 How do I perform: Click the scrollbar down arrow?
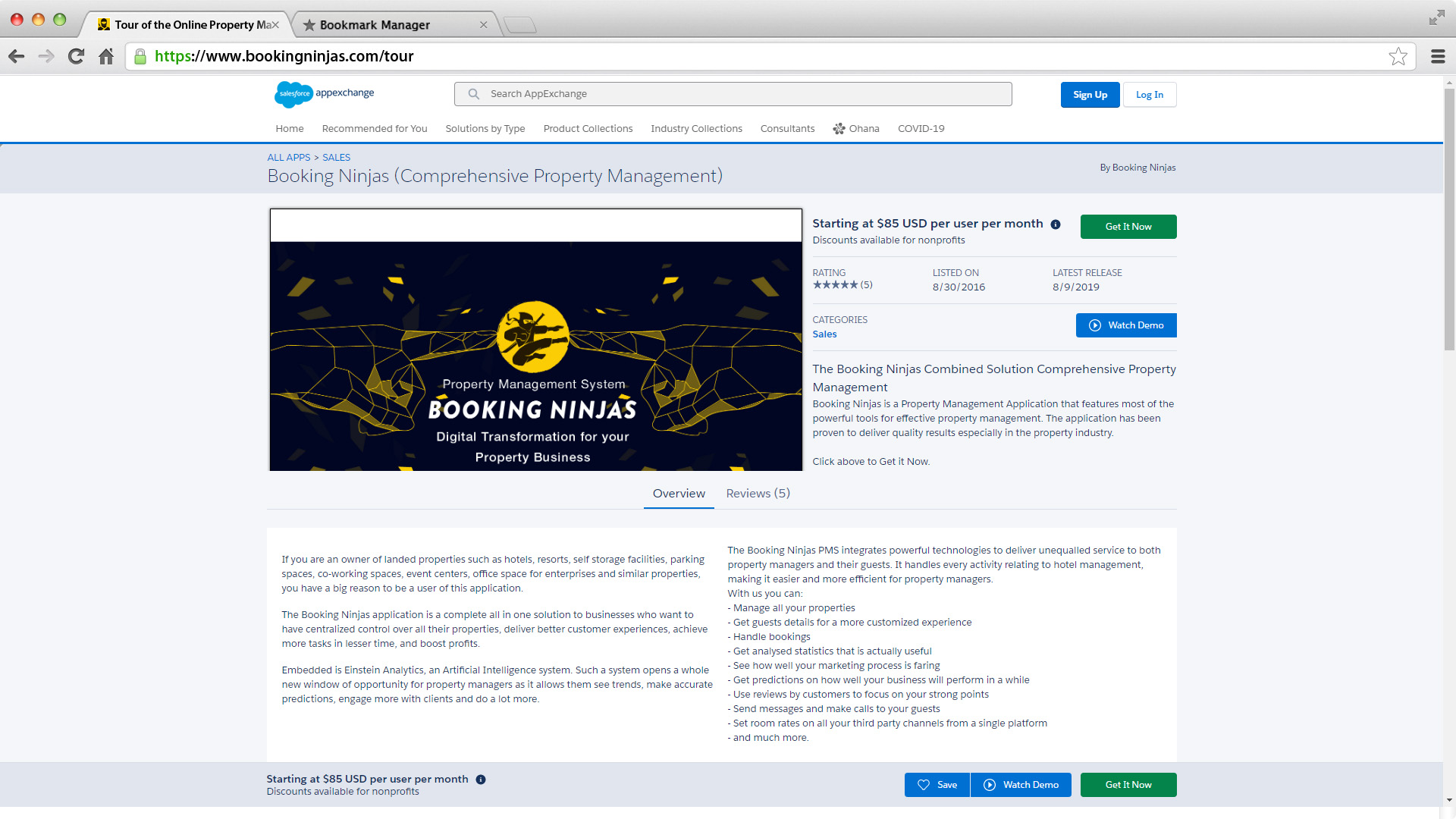click(x=1449, y=799)
